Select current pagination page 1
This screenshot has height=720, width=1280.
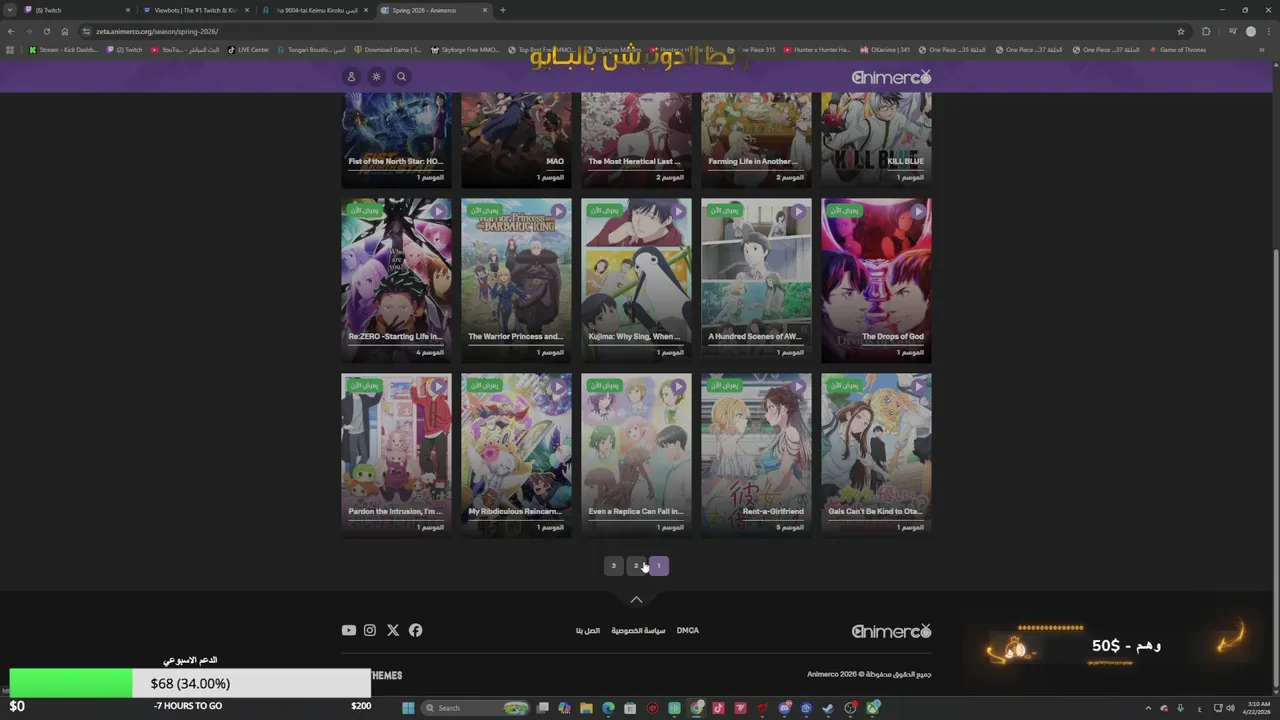658,566
